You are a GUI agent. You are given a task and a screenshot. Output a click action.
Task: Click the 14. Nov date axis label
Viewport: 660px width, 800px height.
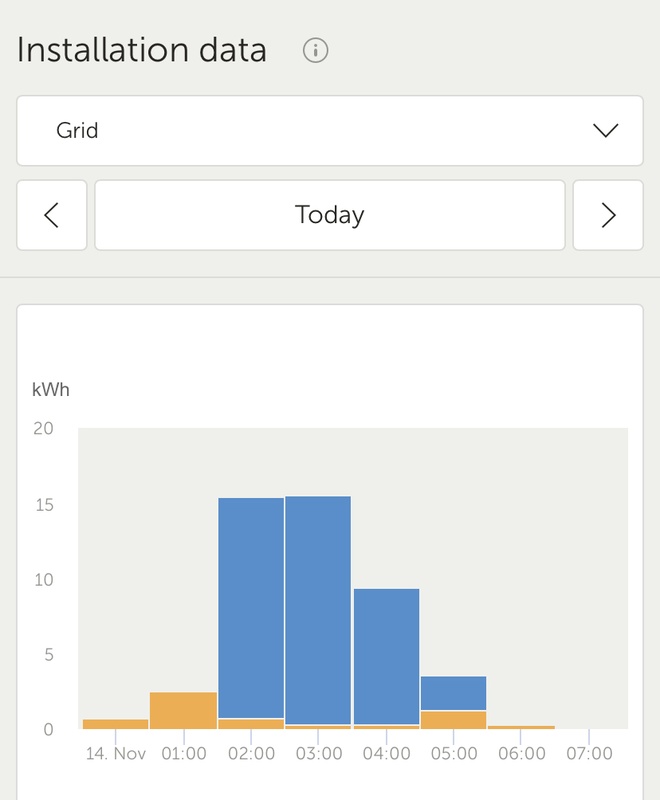click(x=116, y=753)
